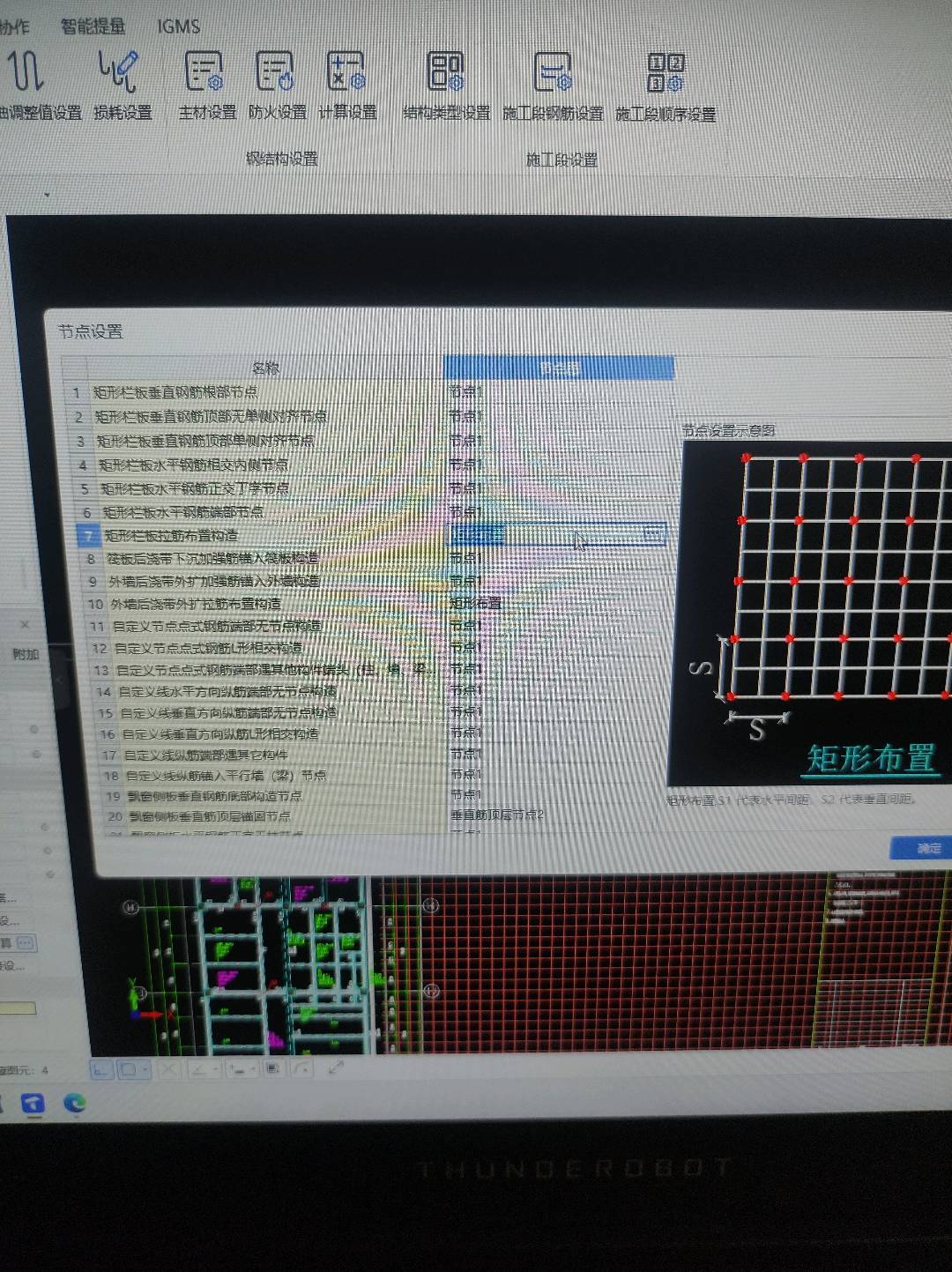Click the 名称 column header
The height and width of the screenshot is (1272, 952).
[x=264, y=368]
